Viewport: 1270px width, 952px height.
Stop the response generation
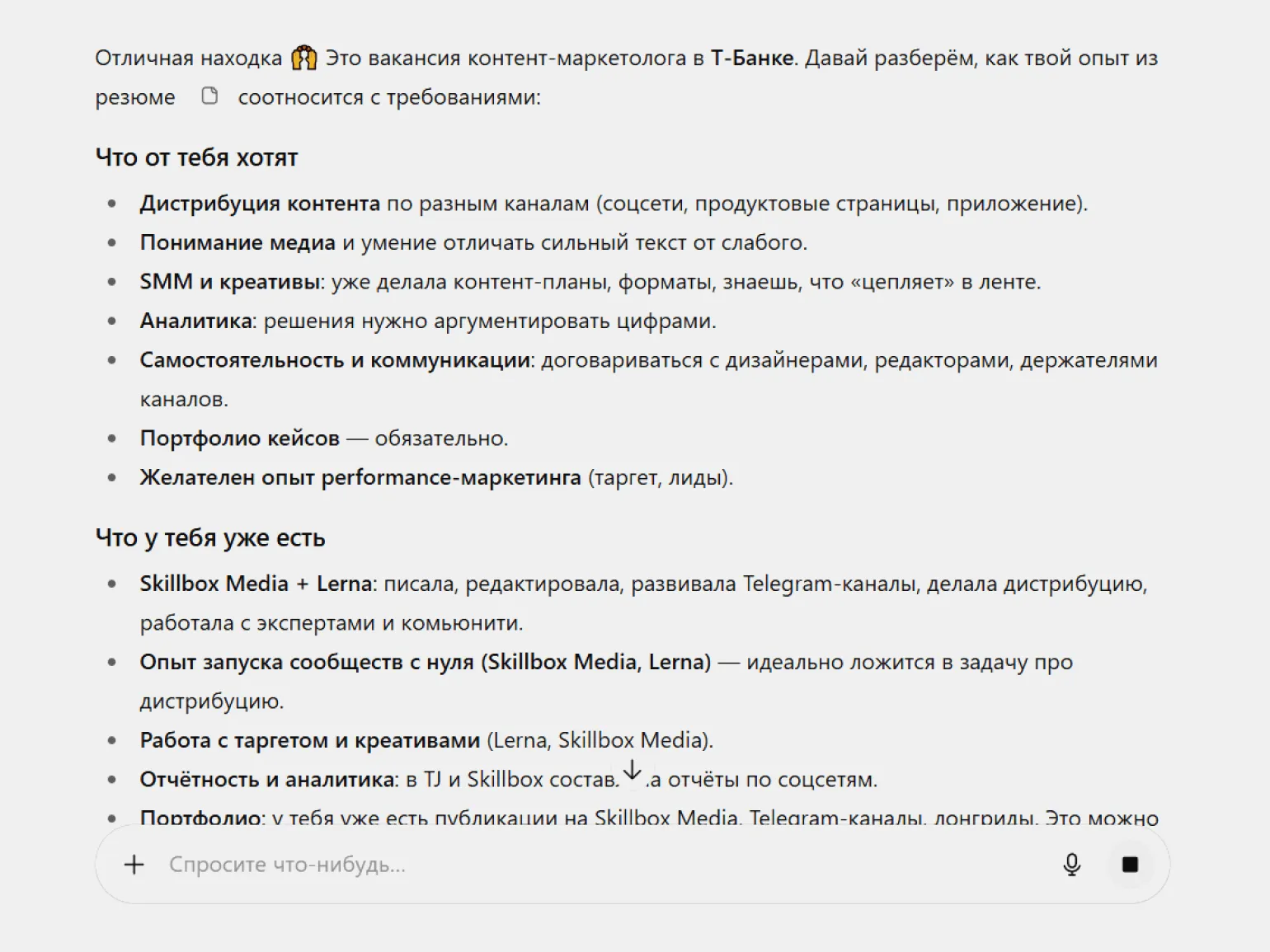point(1130,865)
